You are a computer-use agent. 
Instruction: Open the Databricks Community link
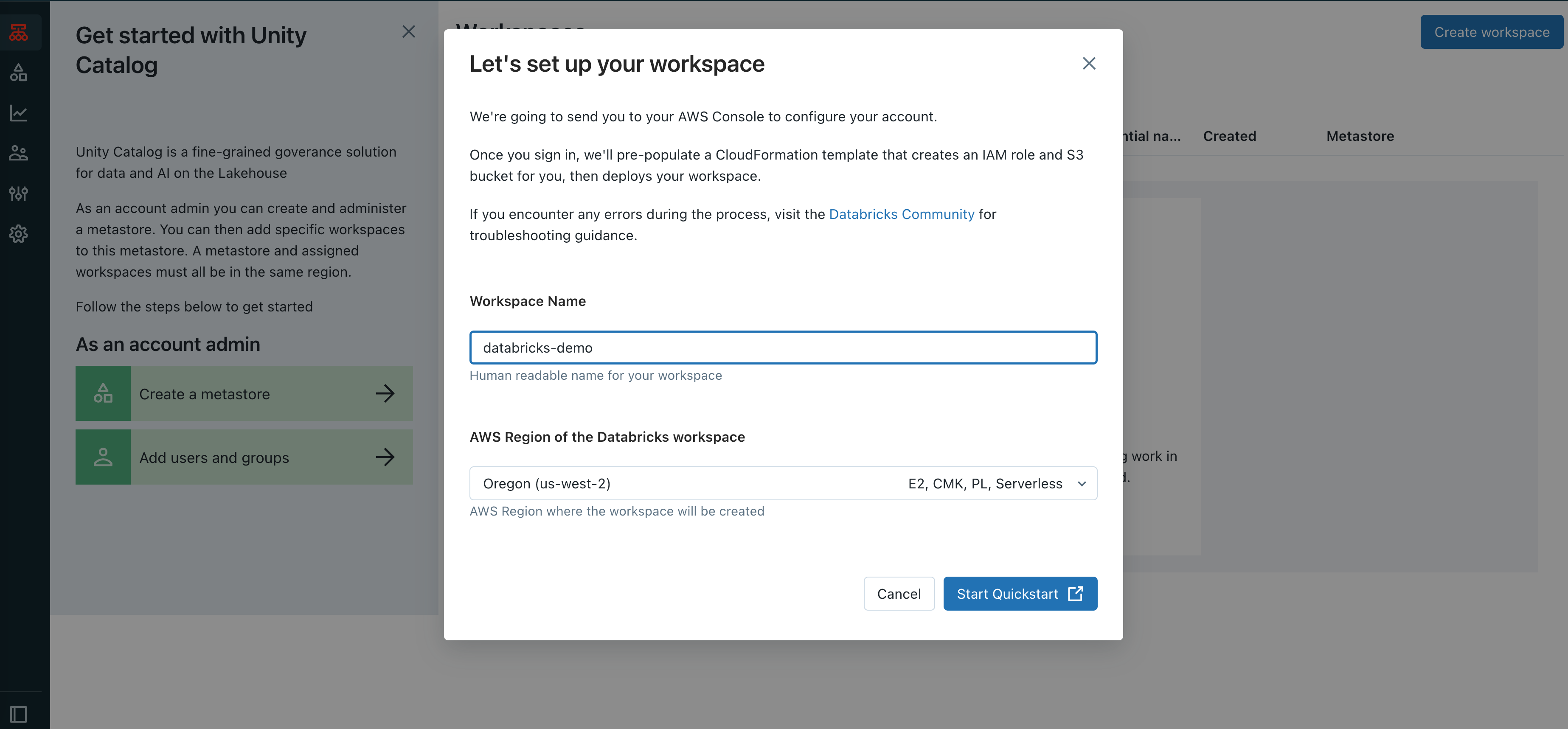pos(902,213)
